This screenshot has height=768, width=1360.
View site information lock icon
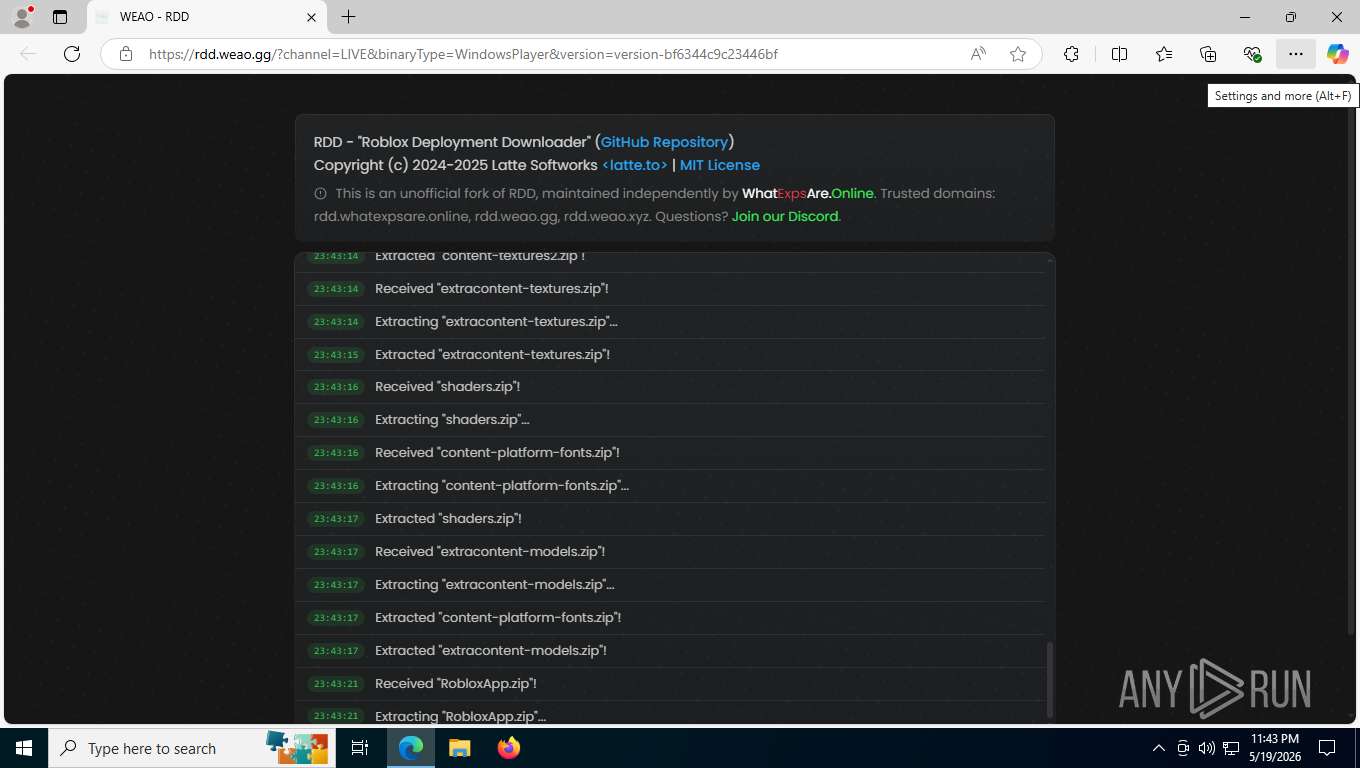pos(126,54)
